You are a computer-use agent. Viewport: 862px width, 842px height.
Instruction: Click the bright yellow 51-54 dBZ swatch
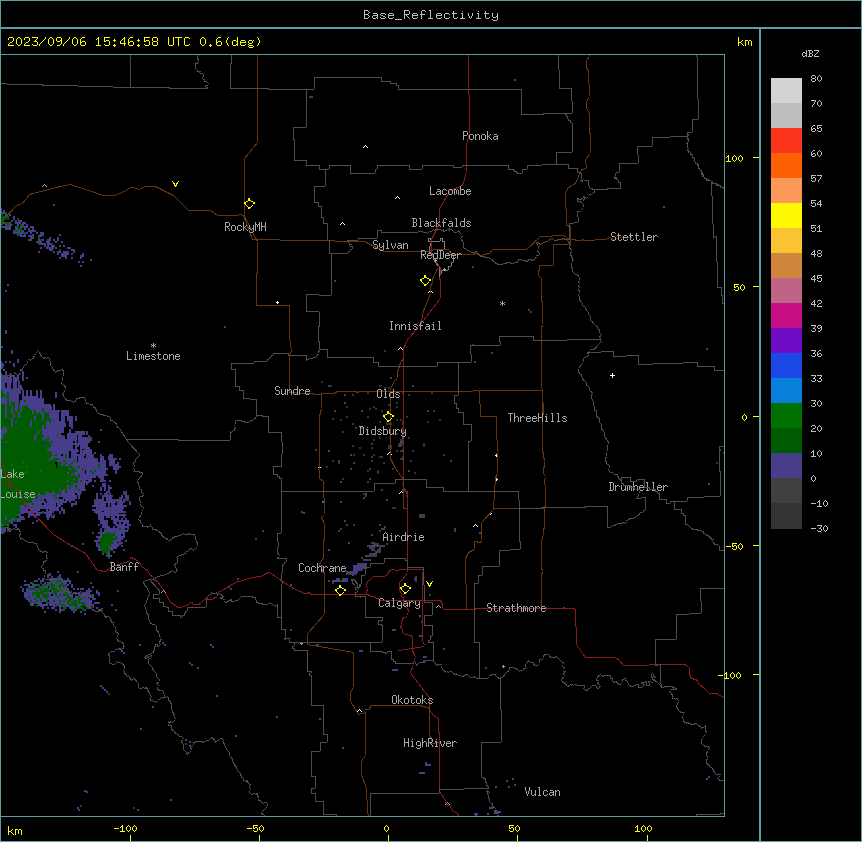[786, 215]
